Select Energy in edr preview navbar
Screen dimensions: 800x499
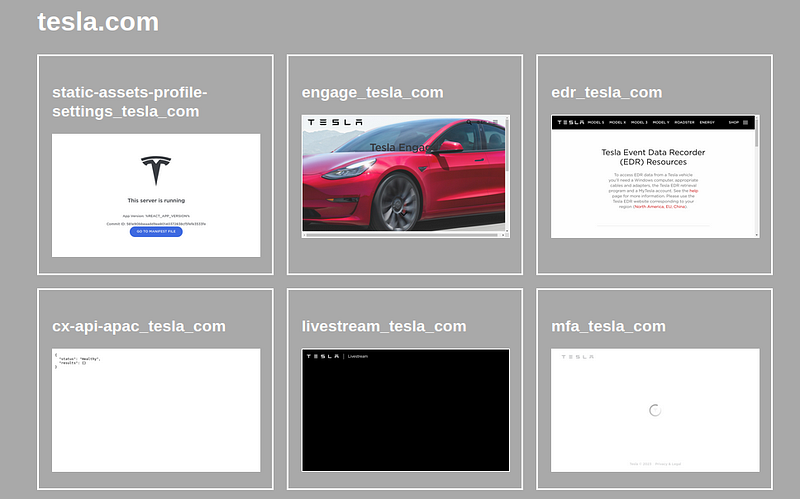(707, 122)
